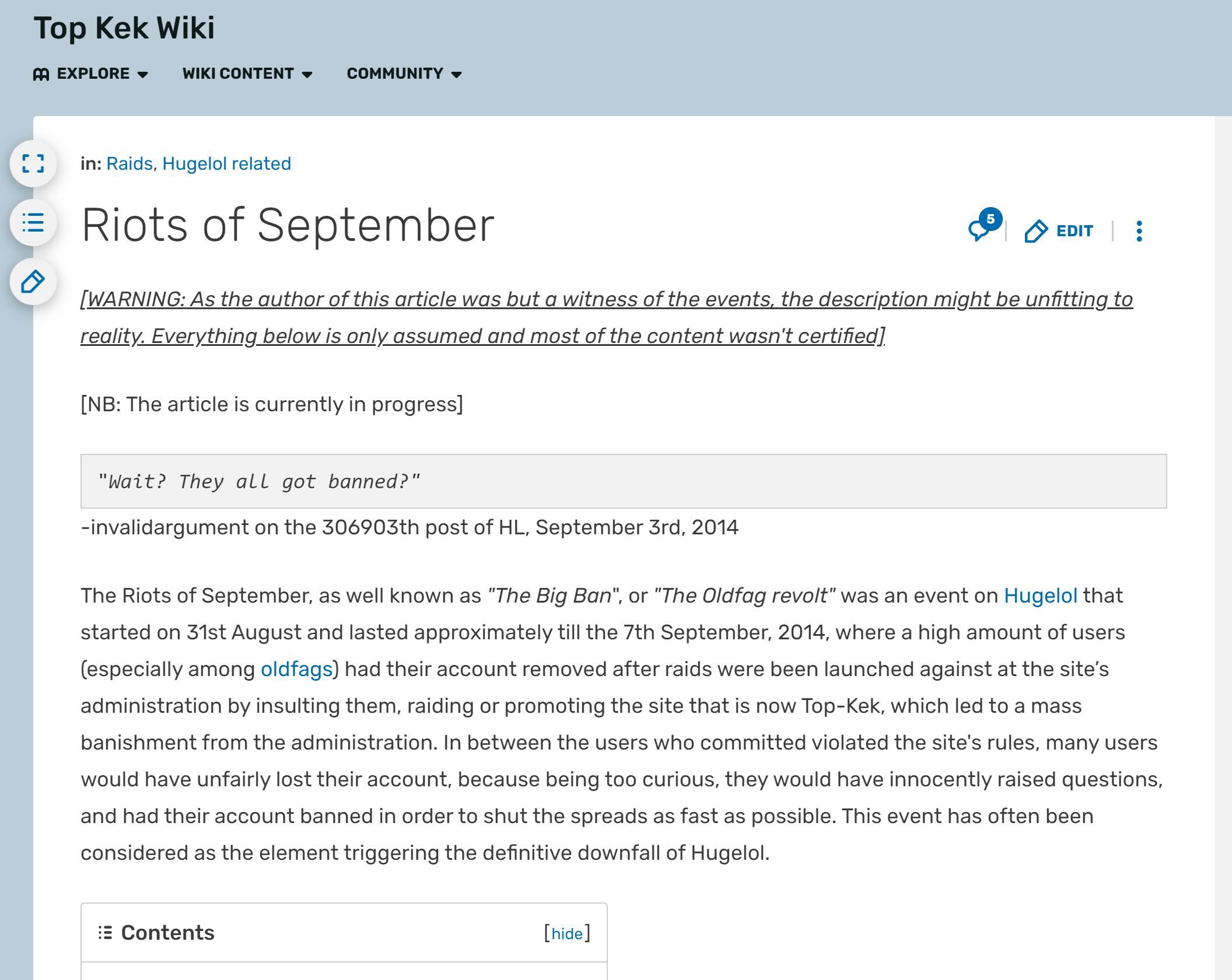Open the three-dot more actions menu
This screenshot has width=1232, height=980.
coord(1139,231)
